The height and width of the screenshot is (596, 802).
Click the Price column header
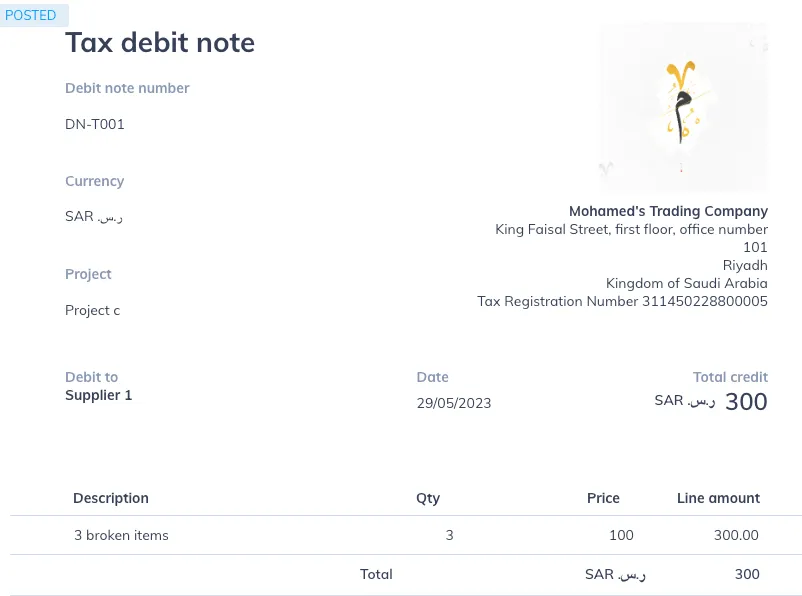point(603,498)
